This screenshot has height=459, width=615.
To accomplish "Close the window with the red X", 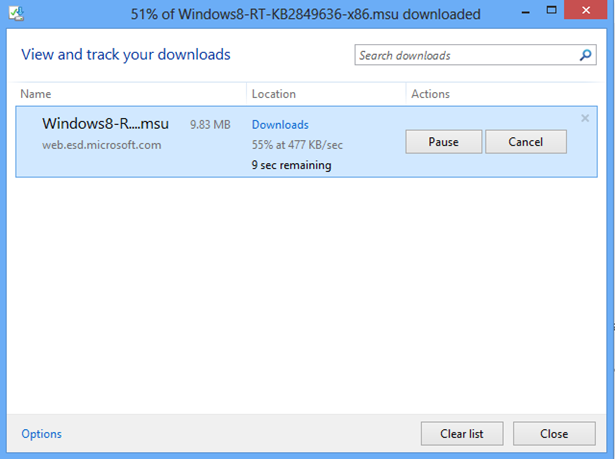I will point(586,10).
